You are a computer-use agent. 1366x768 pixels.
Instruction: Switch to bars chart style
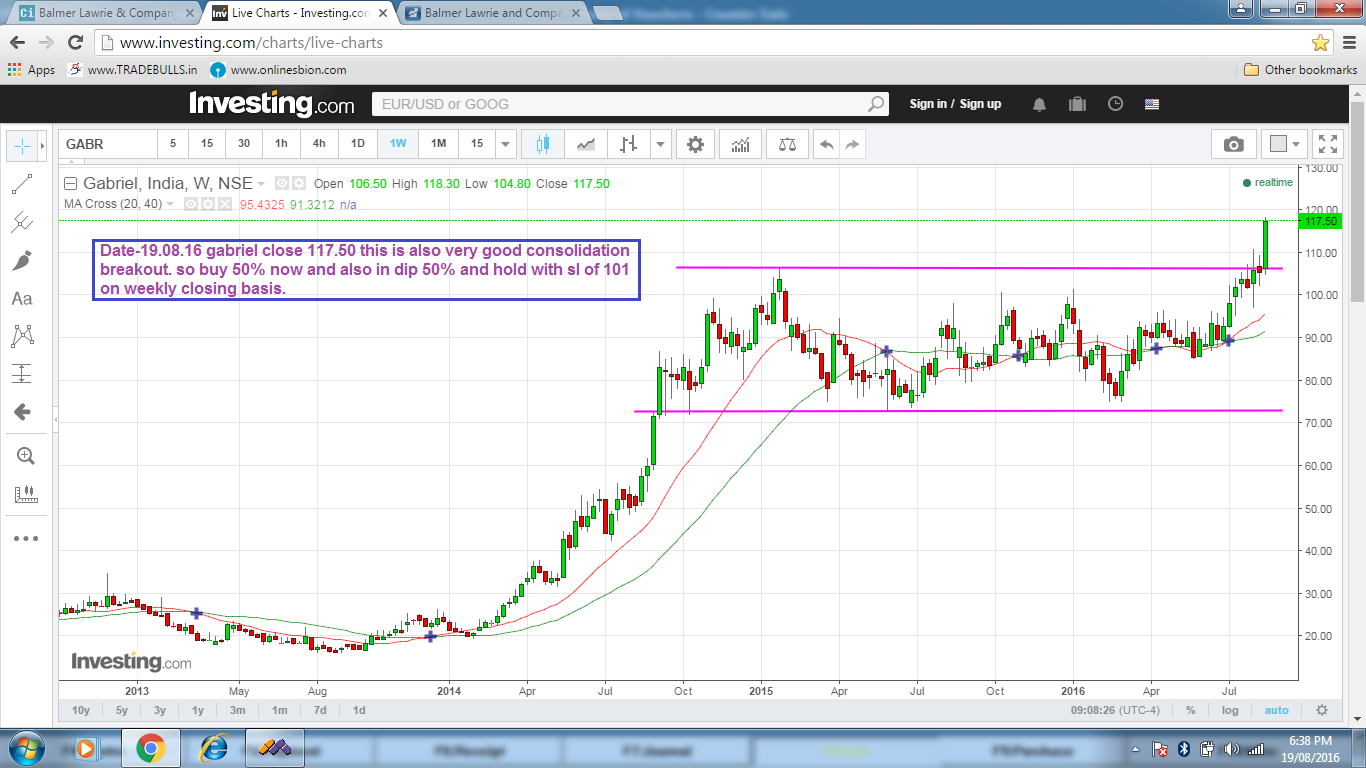point(628,144)
